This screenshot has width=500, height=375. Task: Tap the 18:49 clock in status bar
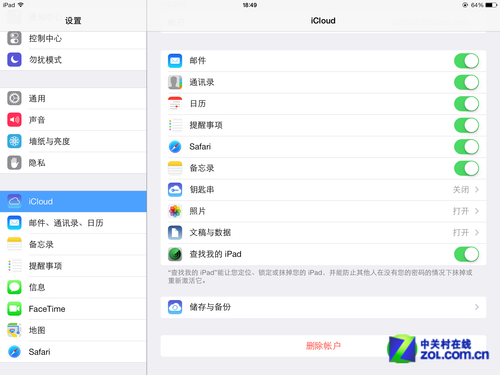(250, 5)
